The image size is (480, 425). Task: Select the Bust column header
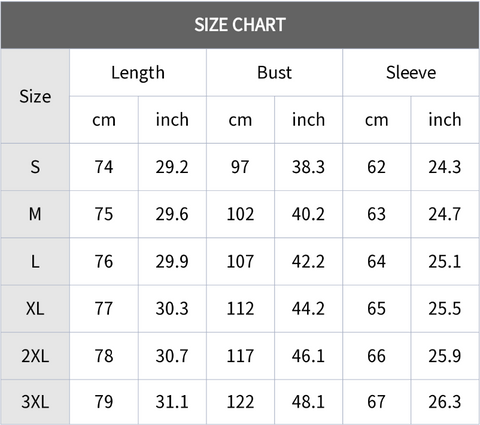point(274,73)
